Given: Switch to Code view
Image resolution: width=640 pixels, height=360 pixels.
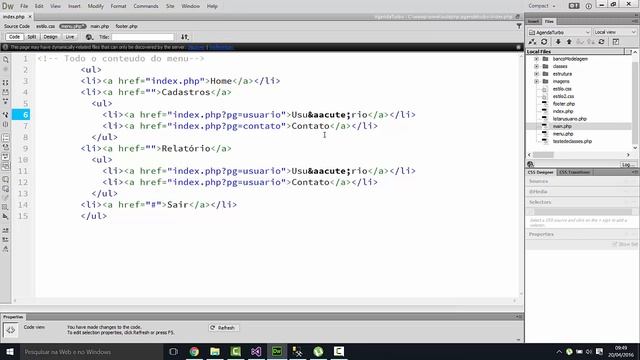Looking at the screenshot, I should click(x=14, y=37).
